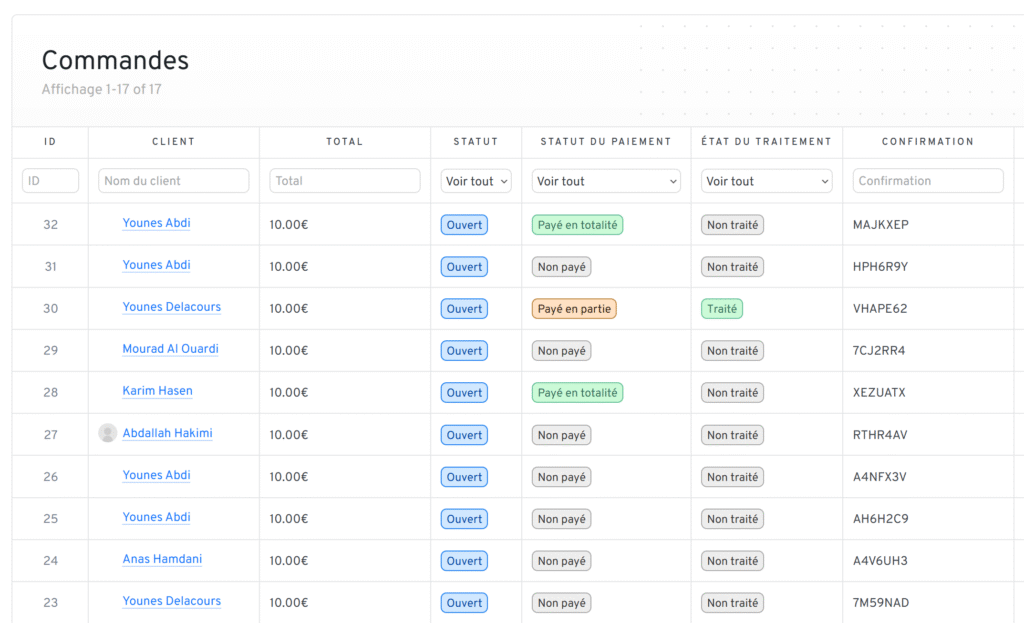Click the Ouvert badge on order 32
1024x623 pixels.
pyautogui.click(x=464, y=225)
